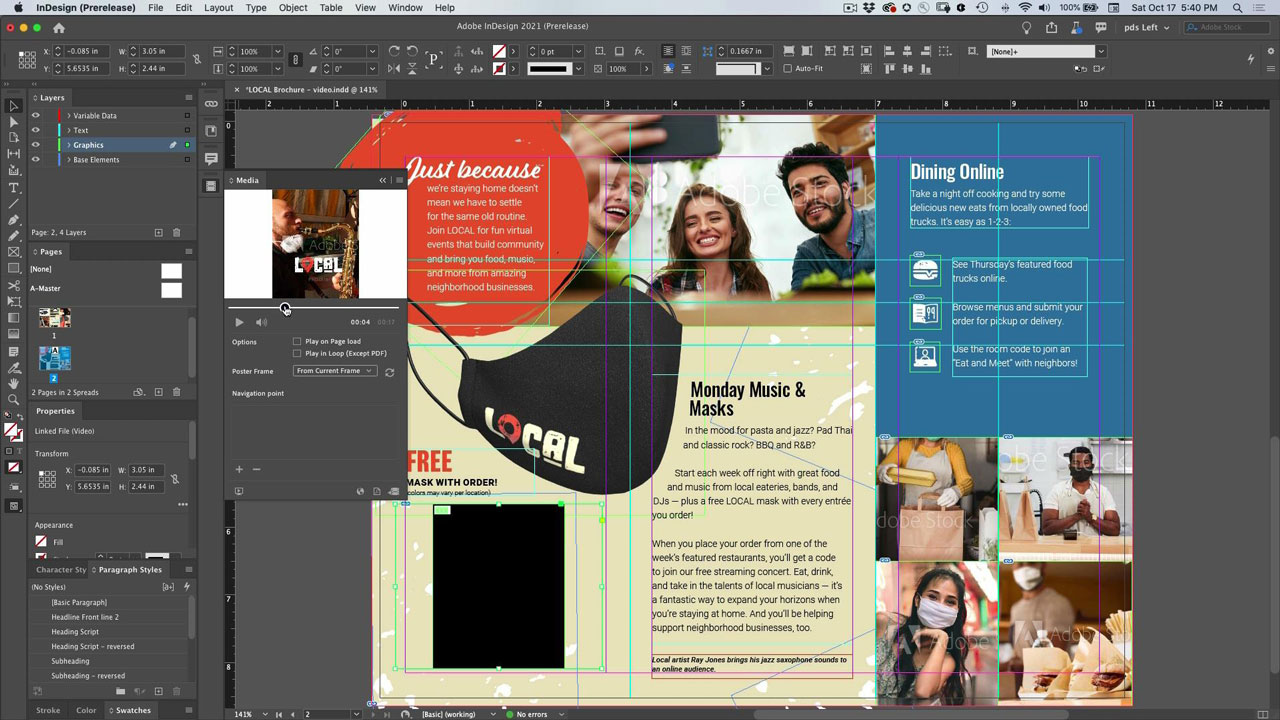Click the Home icon button
Screen dimensions: 1280x720
pos(59,28)
